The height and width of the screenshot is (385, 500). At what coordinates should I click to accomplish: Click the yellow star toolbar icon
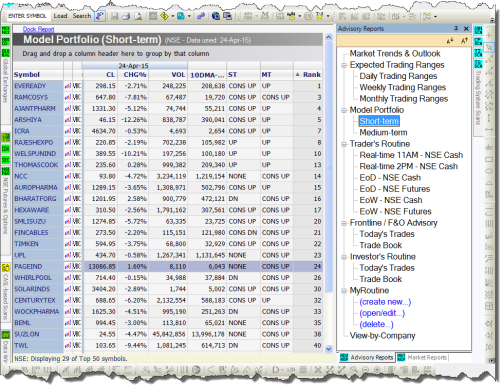319,16
